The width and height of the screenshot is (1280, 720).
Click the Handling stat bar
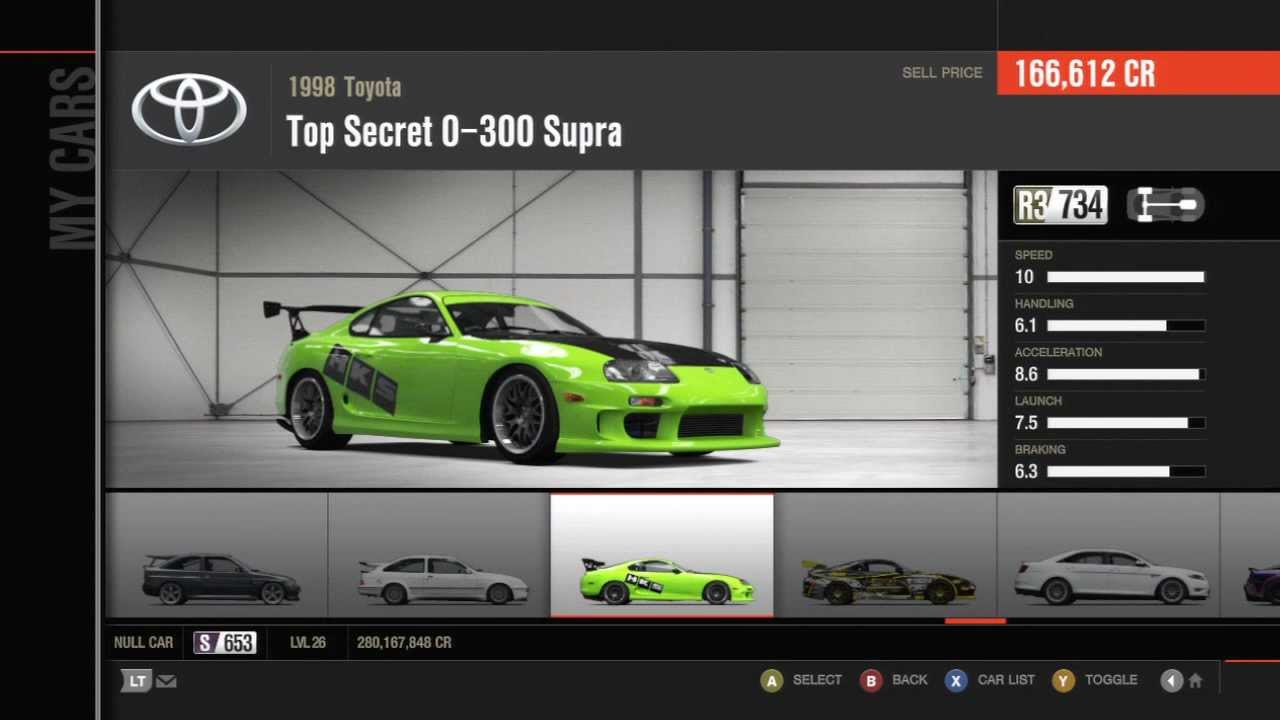coord(1126,326)
